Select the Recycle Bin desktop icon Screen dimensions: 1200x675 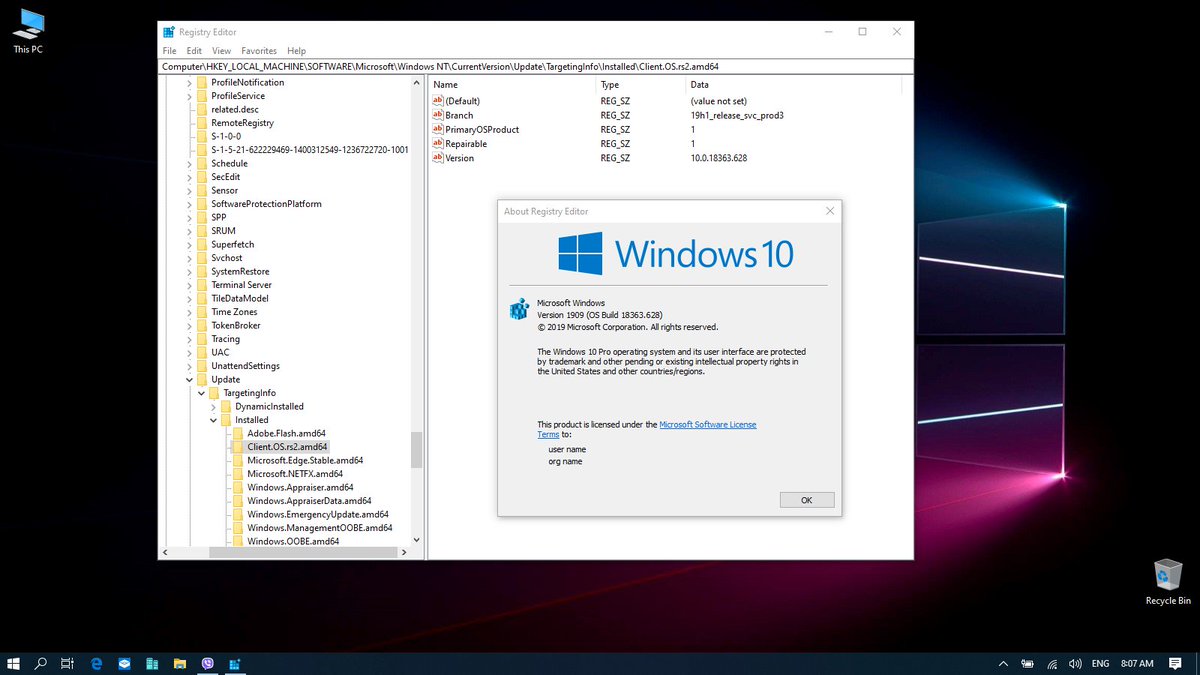1168,583
